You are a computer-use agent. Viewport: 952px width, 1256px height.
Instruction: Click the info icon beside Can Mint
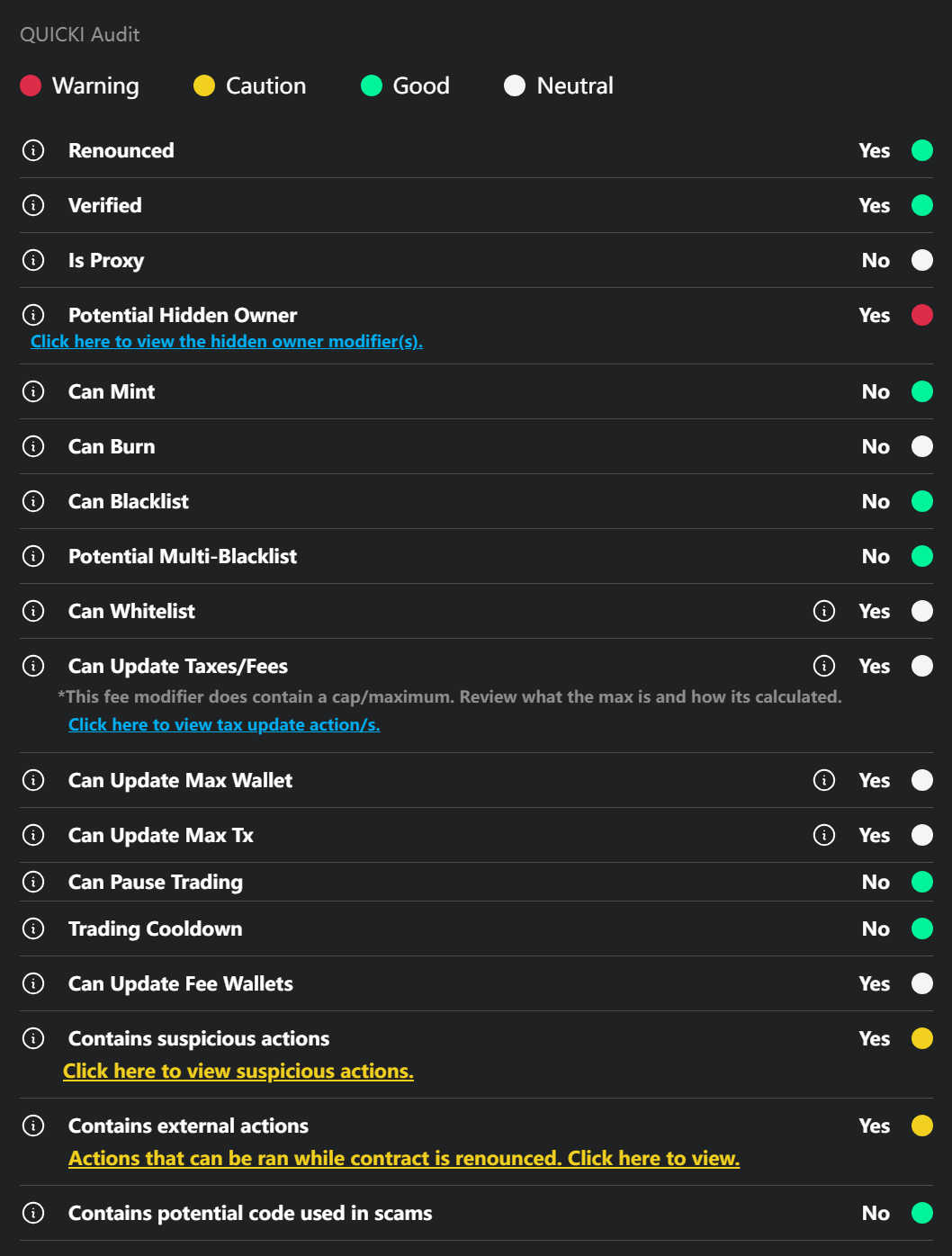click(33, 391)
